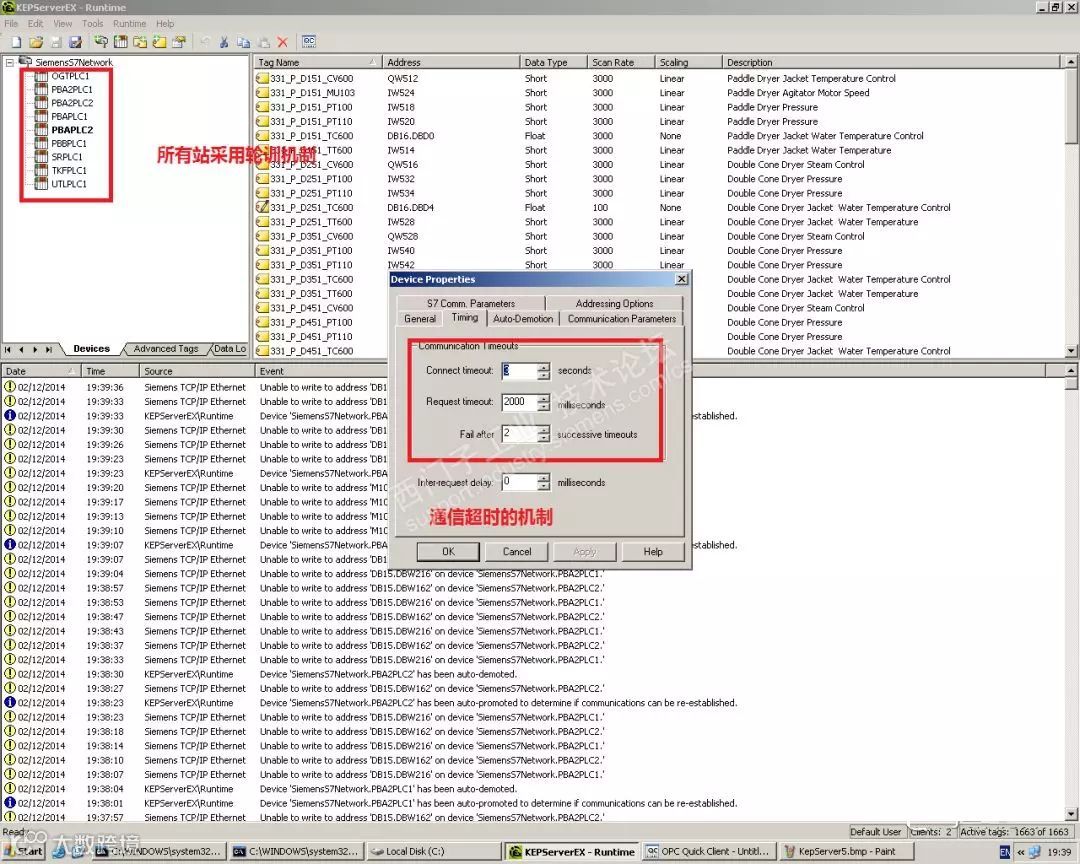Click the tag icon of 331_P_D251_TC600
This screenshot has width=1080, height=864.
tap(262, 207)
